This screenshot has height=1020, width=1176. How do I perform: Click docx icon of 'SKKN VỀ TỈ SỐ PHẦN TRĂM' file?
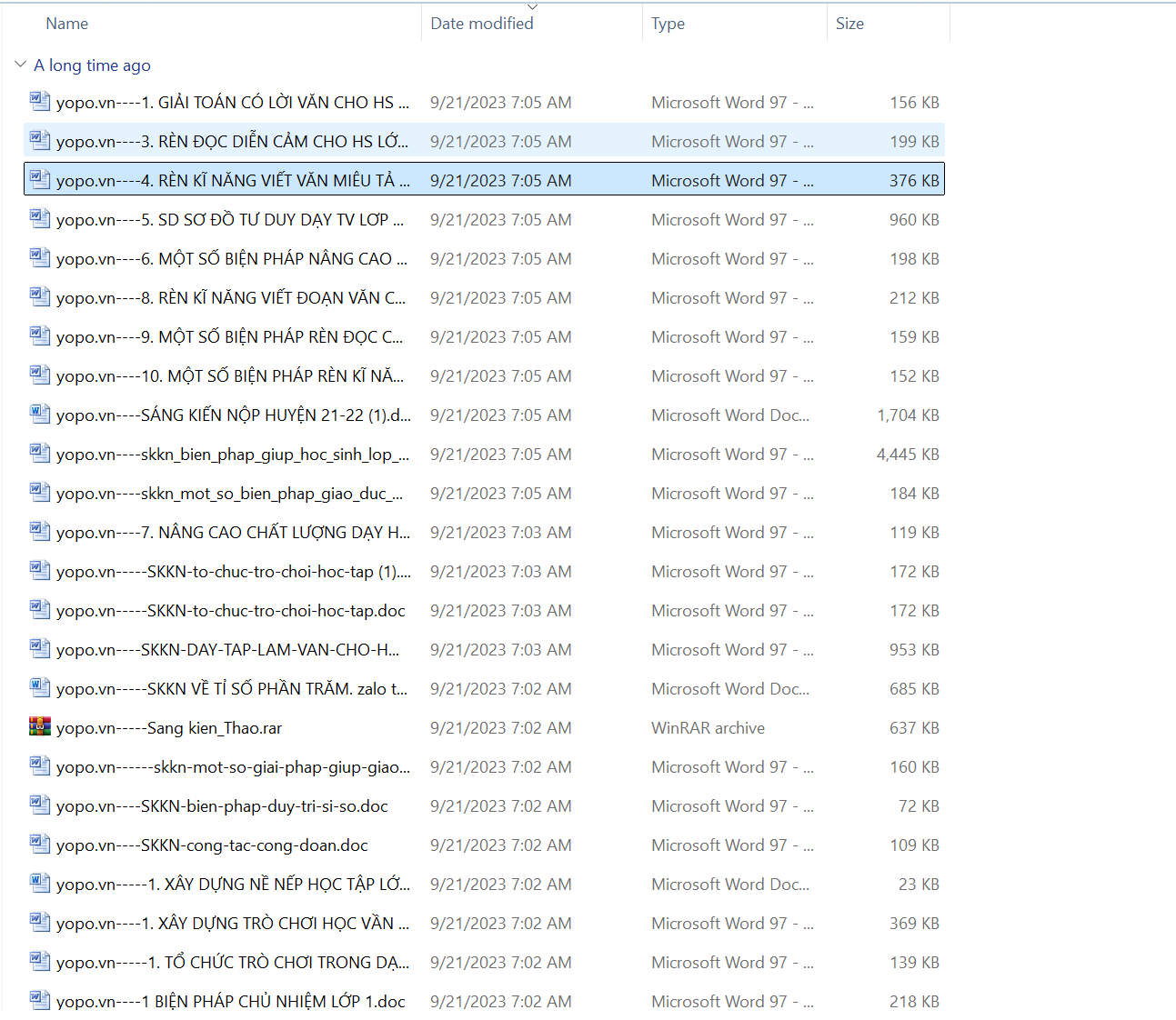click(x=39, y=687)
